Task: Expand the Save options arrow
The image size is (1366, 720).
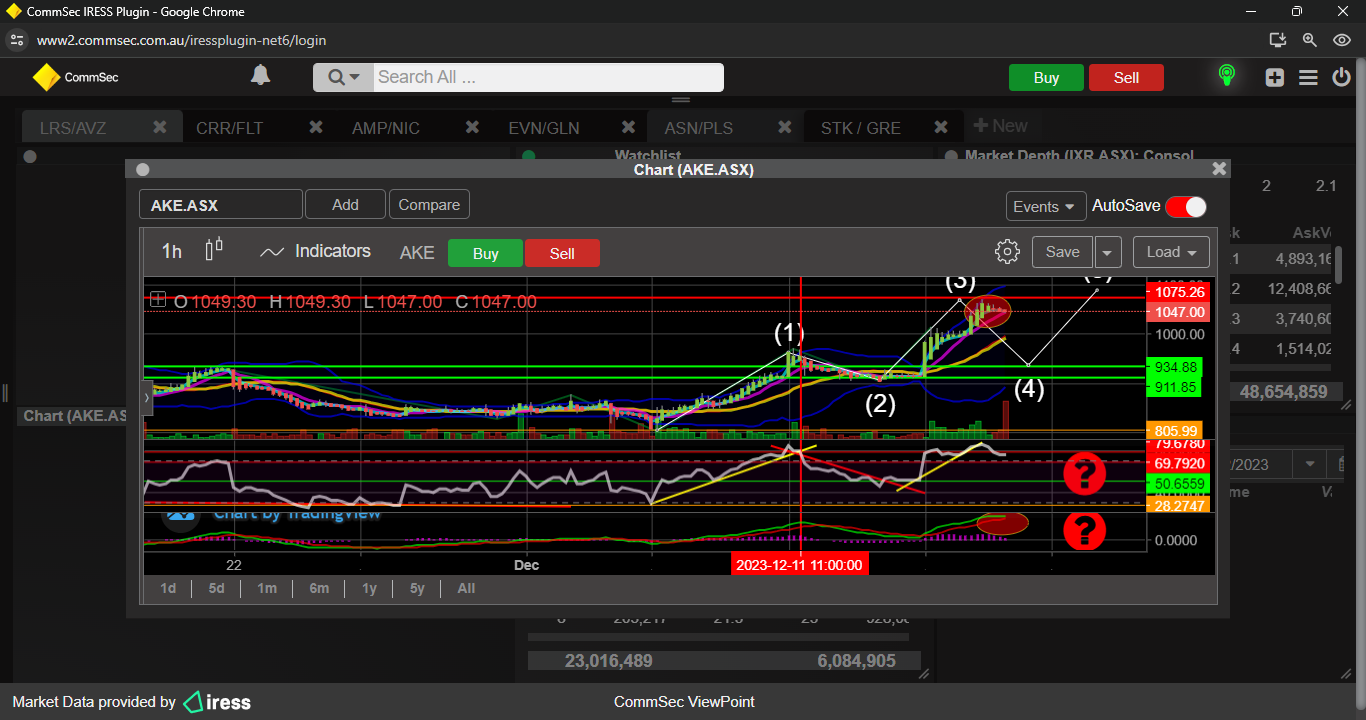Action: [x=1108, y=252]
